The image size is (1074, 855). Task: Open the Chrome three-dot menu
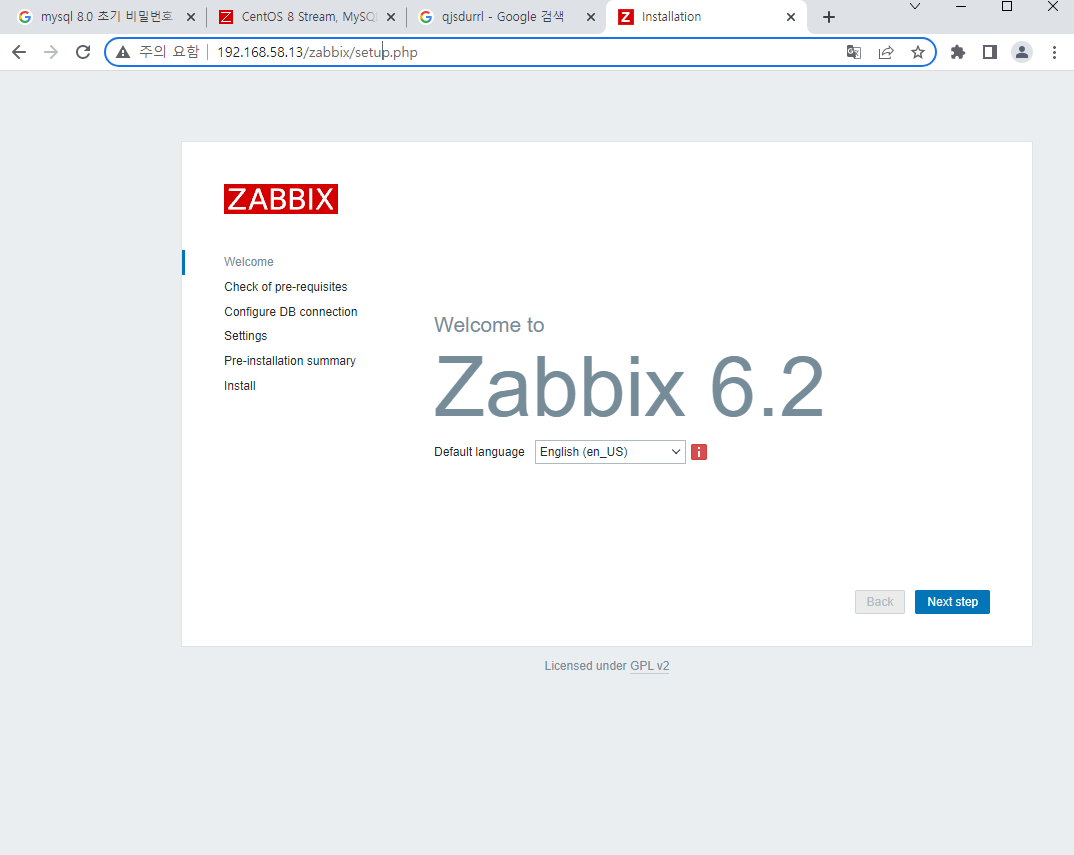pos(1054,52)
